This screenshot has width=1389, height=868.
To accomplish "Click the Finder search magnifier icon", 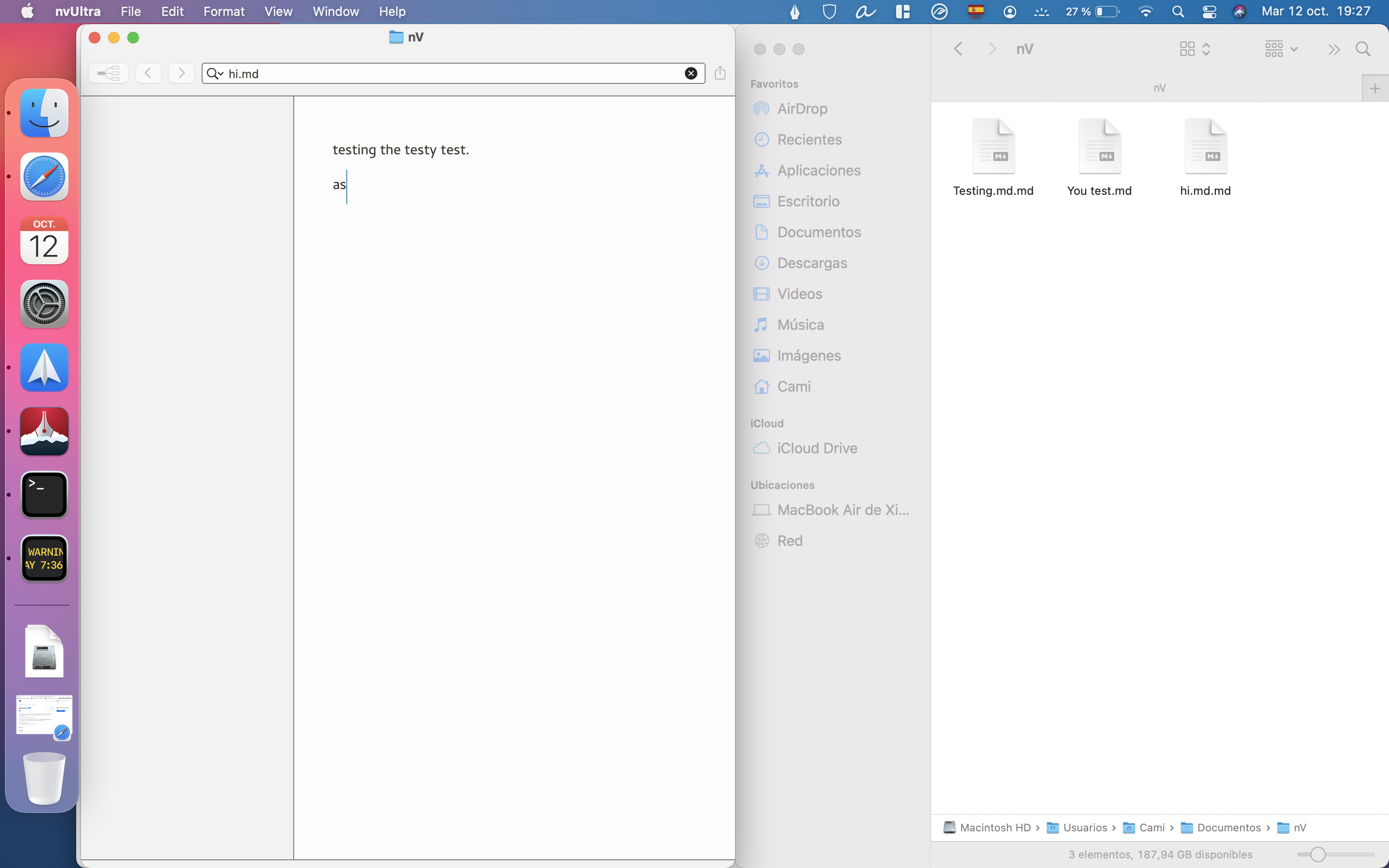I will coord(1363,49).
